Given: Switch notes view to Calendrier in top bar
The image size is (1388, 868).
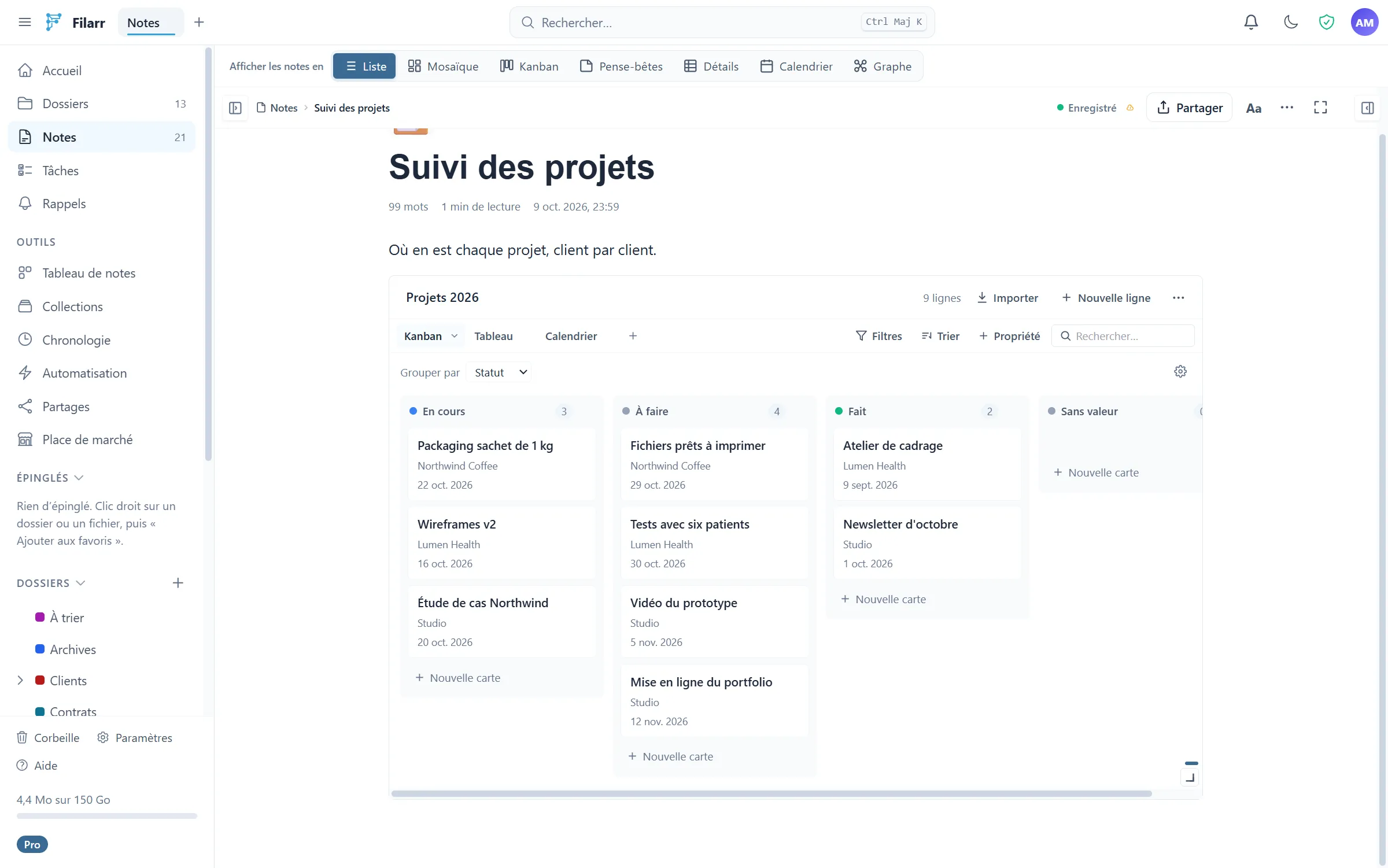Looking at the screenshot, I should (x=796, y=67).
